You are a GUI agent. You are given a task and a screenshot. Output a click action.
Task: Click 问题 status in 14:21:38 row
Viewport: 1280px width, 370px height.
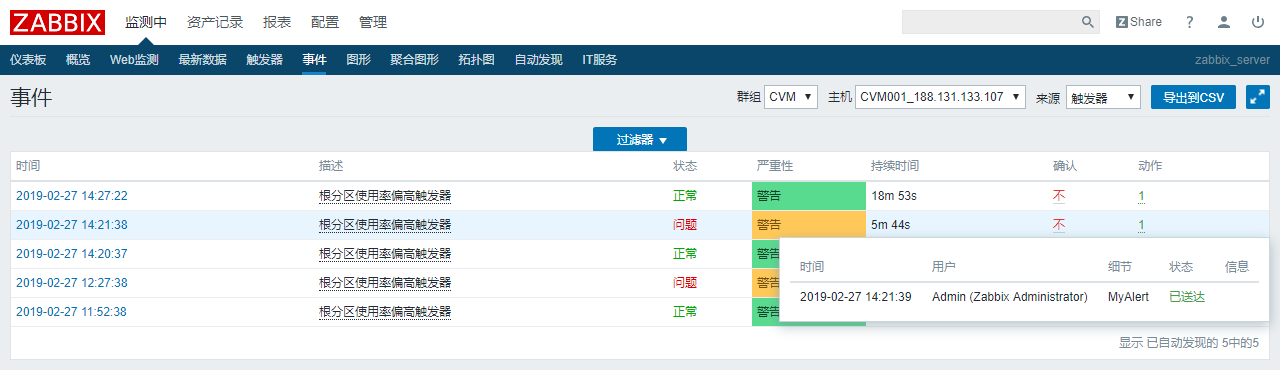tap(685, 225)
